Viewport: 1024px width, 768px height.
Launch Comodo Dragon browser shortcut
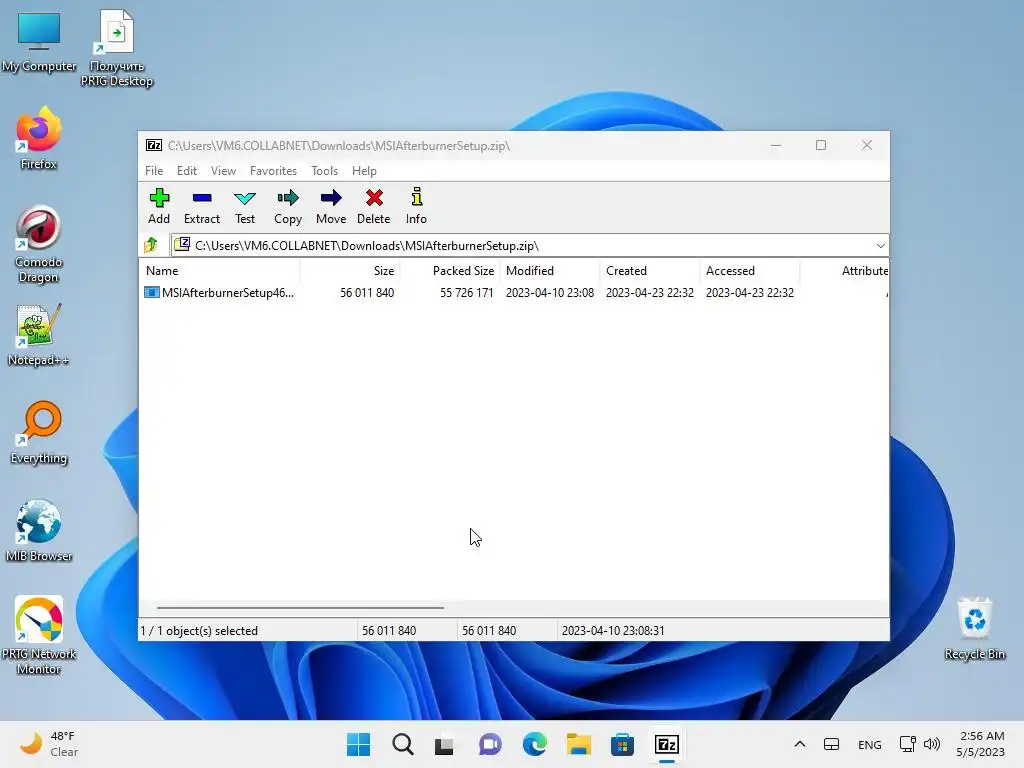[x=39, y=244]
